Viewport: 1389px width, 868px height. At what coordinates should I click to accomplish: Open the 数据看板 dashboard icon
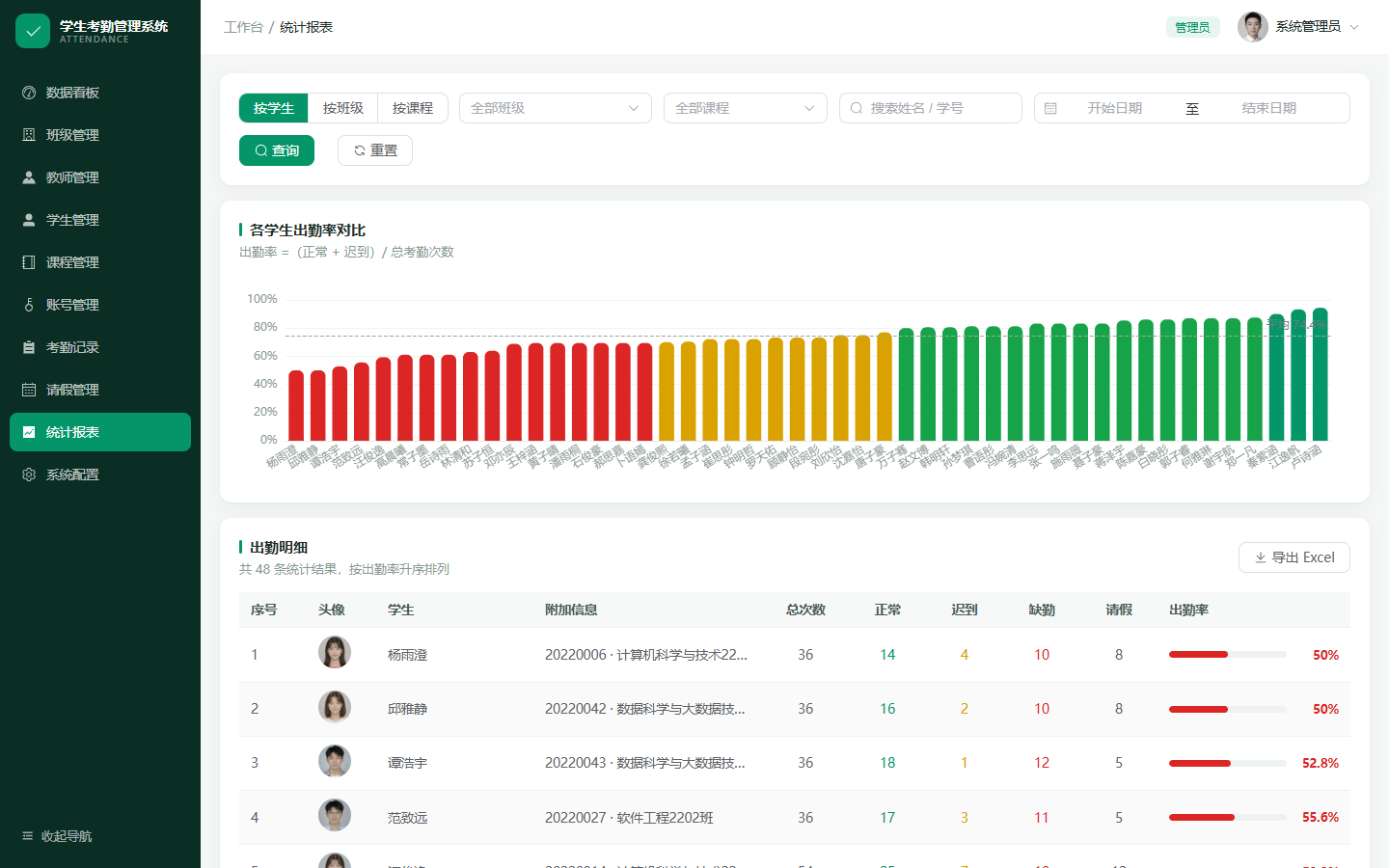pyautogui.click(x=29, y=93)
